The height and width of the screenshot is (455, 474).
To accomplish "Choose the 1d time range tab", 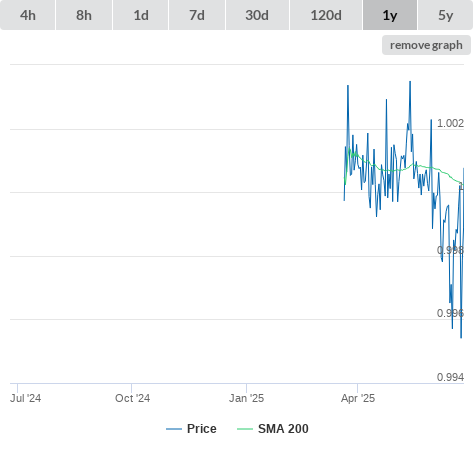I will pos(141,15).
